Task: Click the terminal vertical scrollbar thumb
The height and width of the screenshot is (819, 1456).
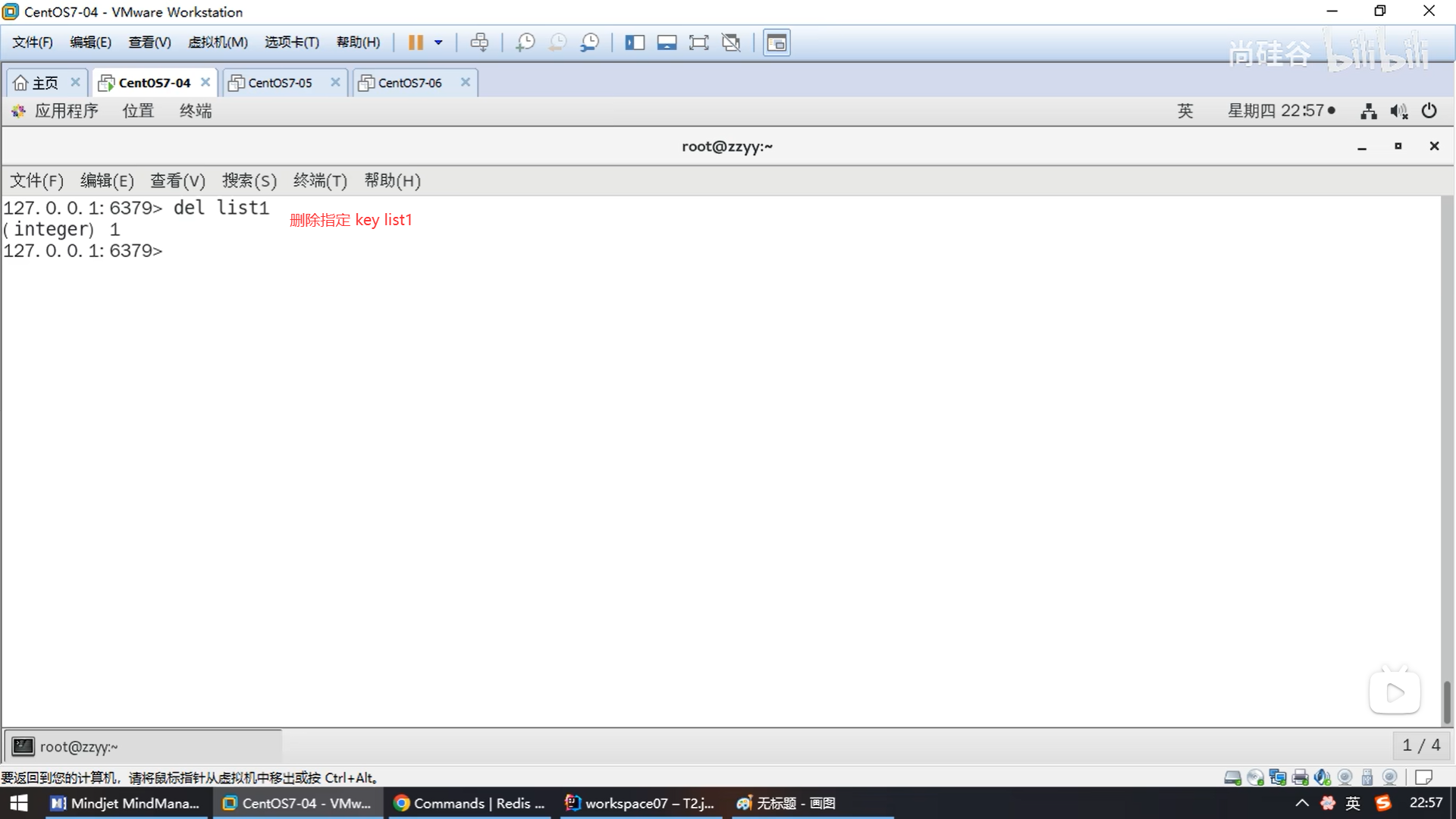Action: click(x=1446, y=701)
